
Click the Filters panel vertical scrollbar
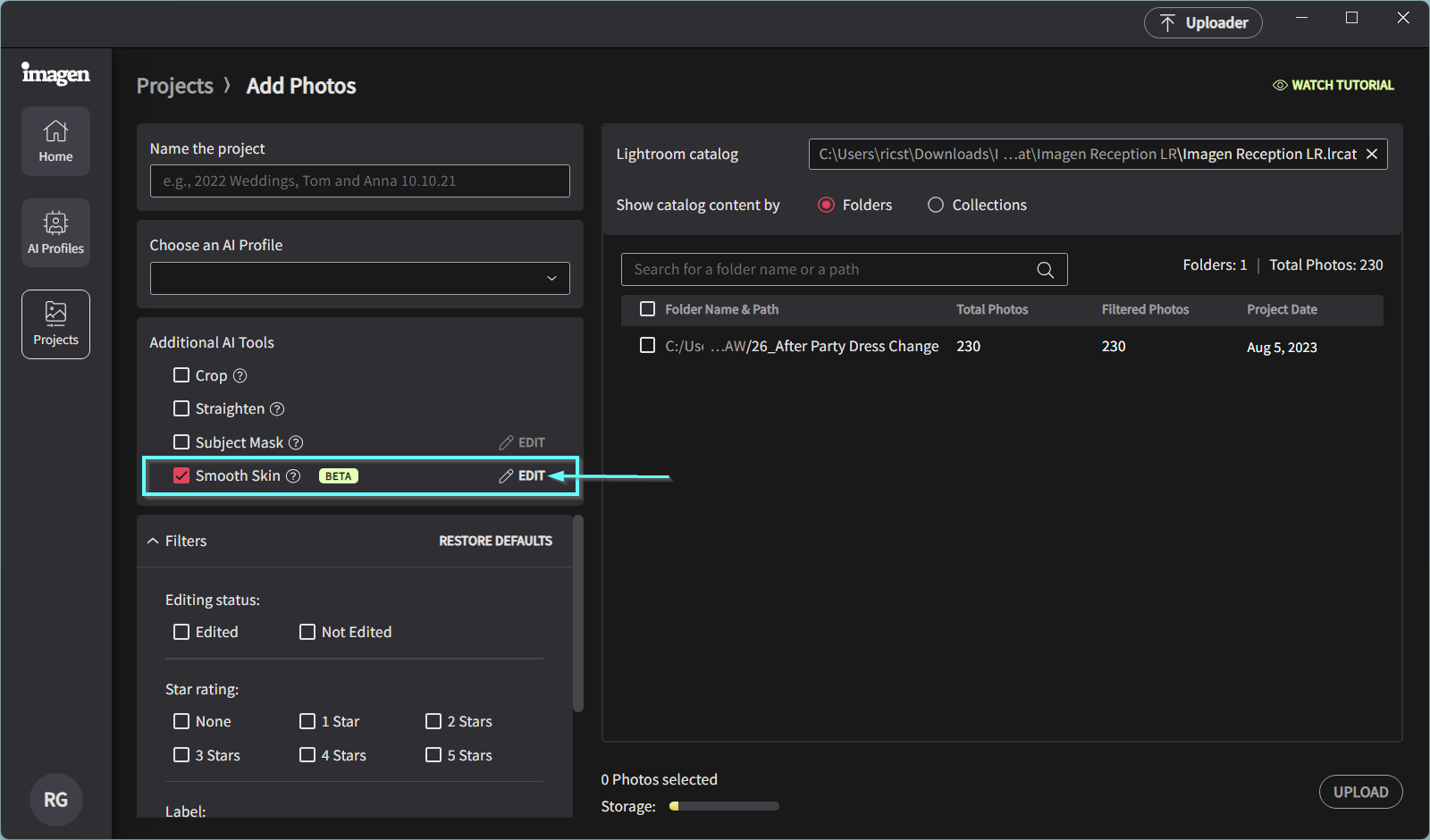coord(578,614)
